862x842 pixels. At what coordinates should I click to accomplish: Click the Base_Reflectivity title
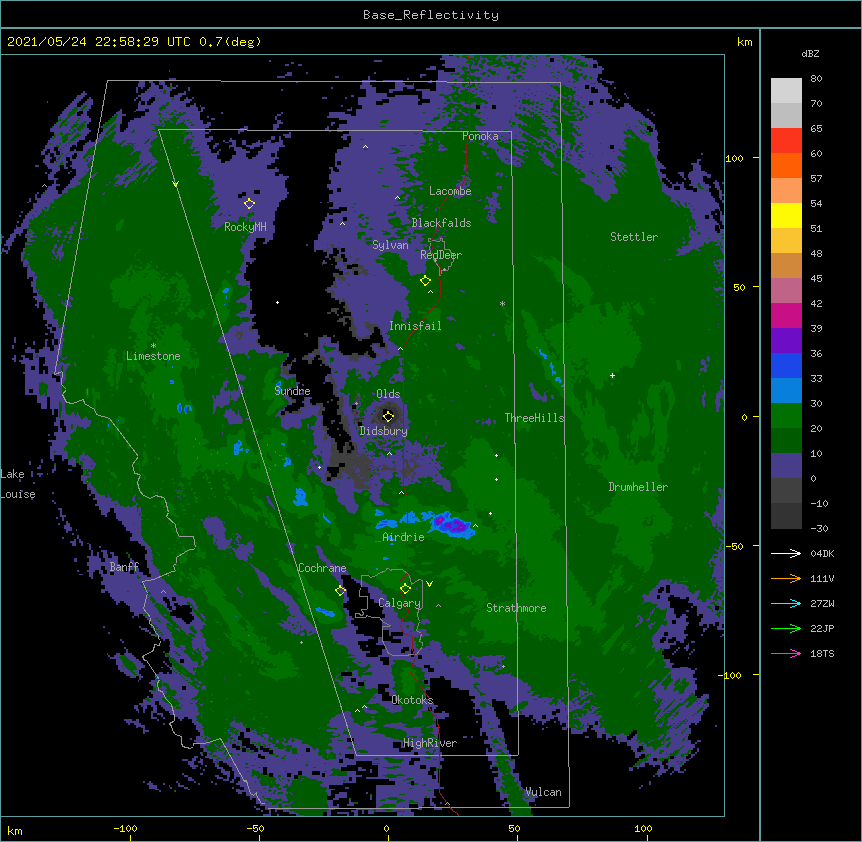(431, 15)
